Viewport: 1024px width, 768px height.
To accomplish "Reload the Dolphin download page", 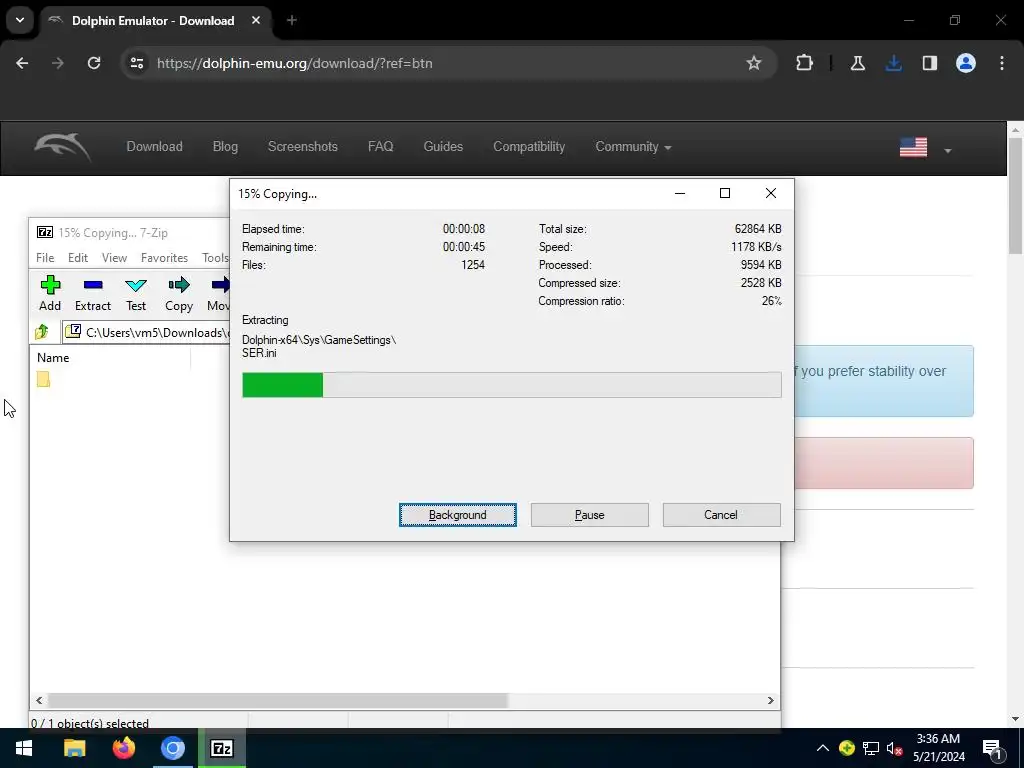I will click(94, 63).
